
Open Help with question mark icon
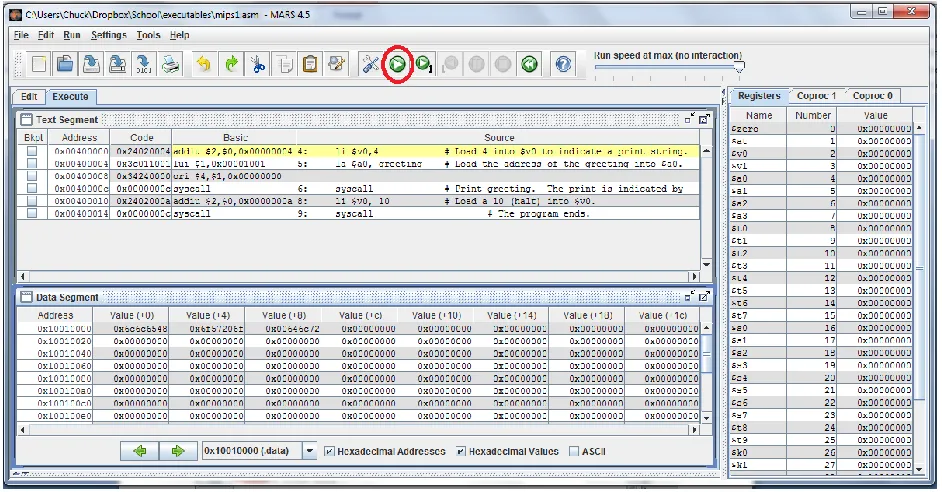click(563, 64)
